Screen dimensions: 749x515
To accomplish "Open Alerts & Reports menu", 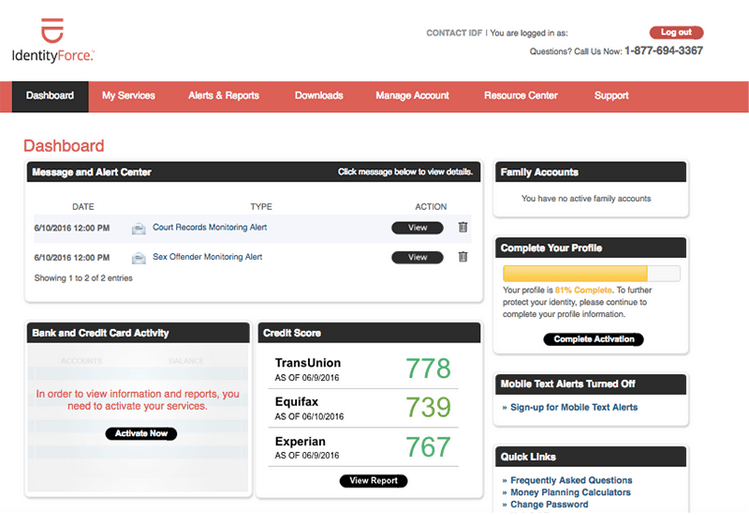I will point(224,96).
